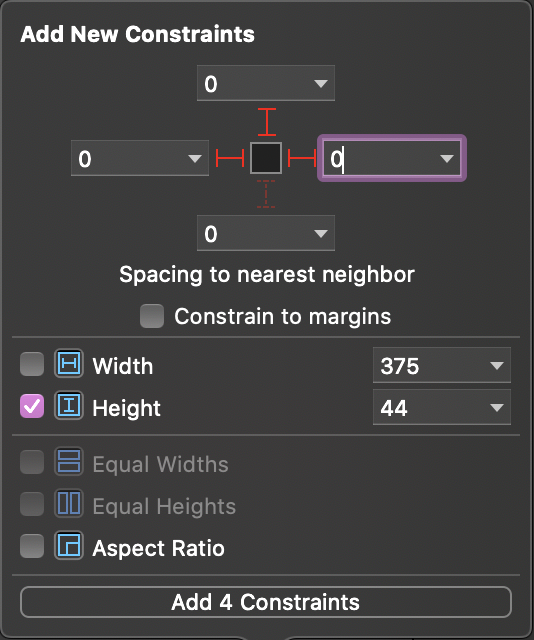Click the Width constraint icon

(69, 363)
